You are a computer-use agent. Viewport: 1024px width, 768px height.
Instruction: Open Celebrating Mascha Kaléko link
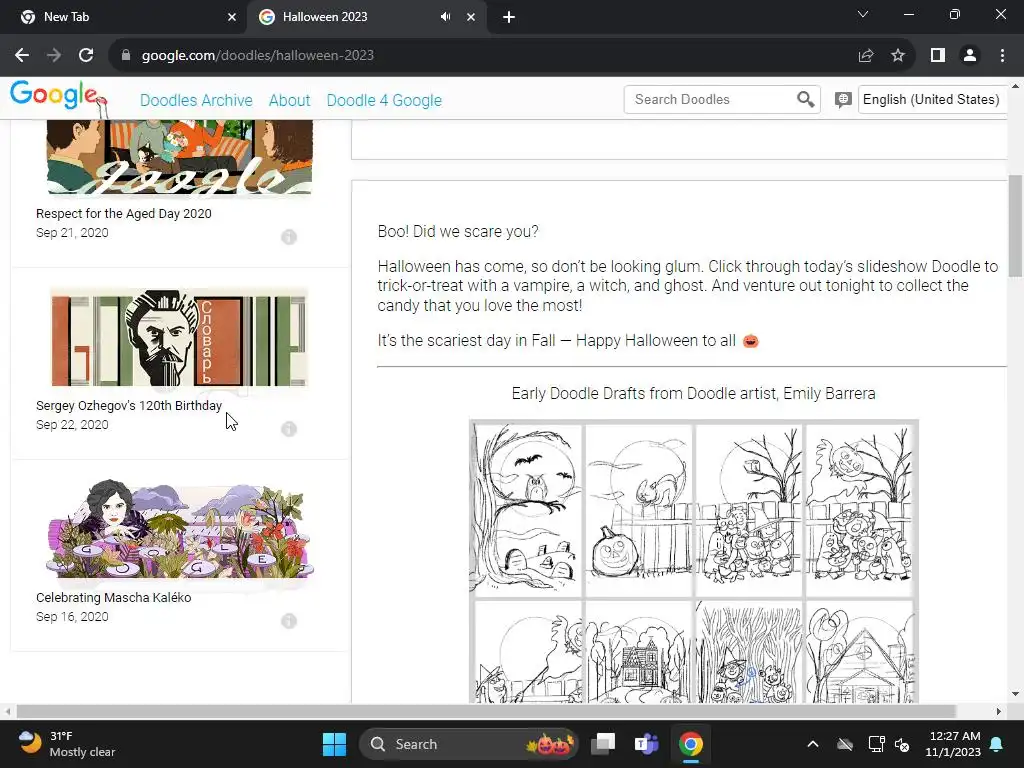(x=114, y=598)
